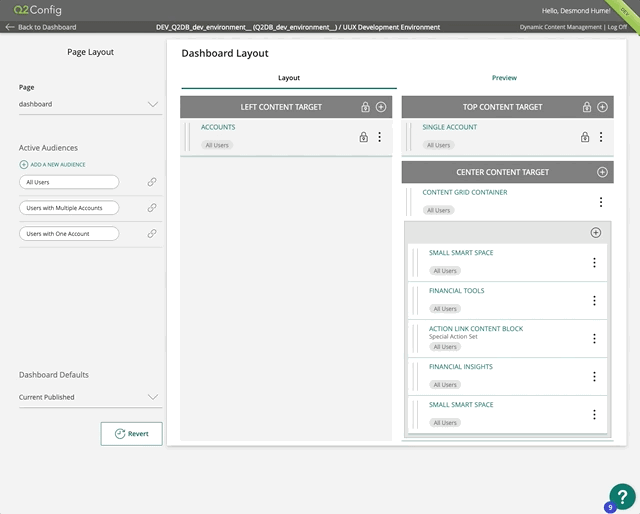The image size is (640, 514).
Task: Go Back to Dashboard
Action: click(47, 27)
